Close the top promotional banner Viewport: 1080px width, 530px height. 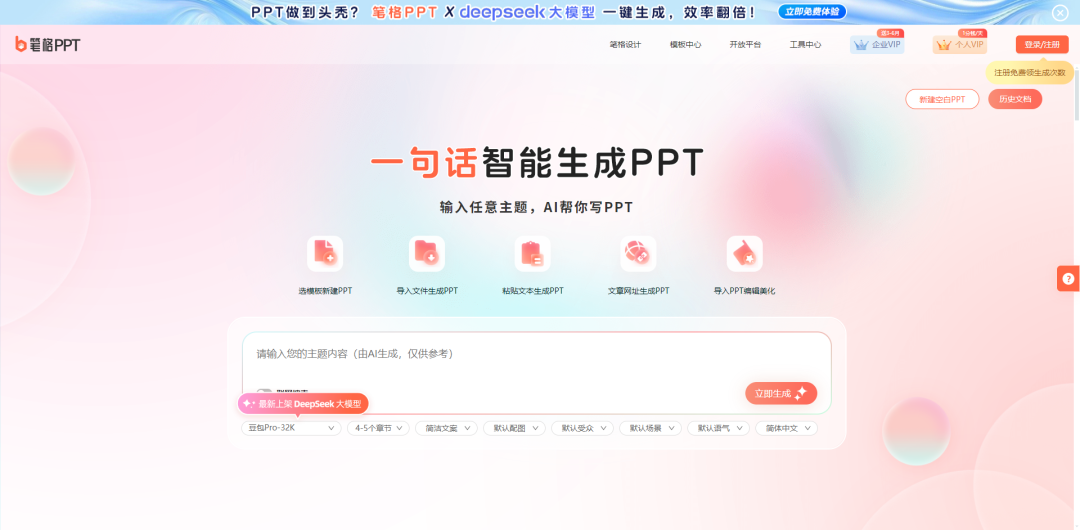tap(1059, 12)
